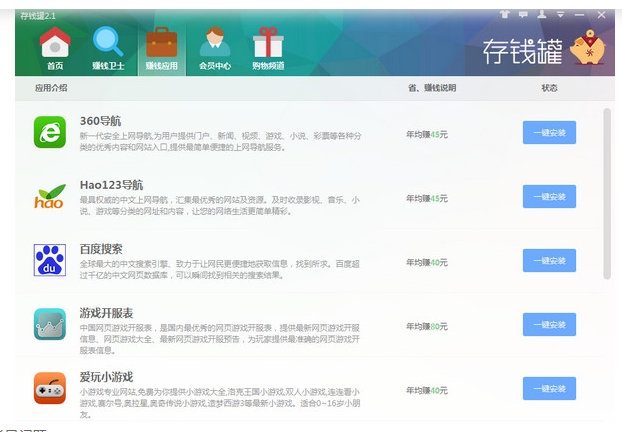Click the 百度搜索 title text
The image size is (622, 432).
(101, 249)
